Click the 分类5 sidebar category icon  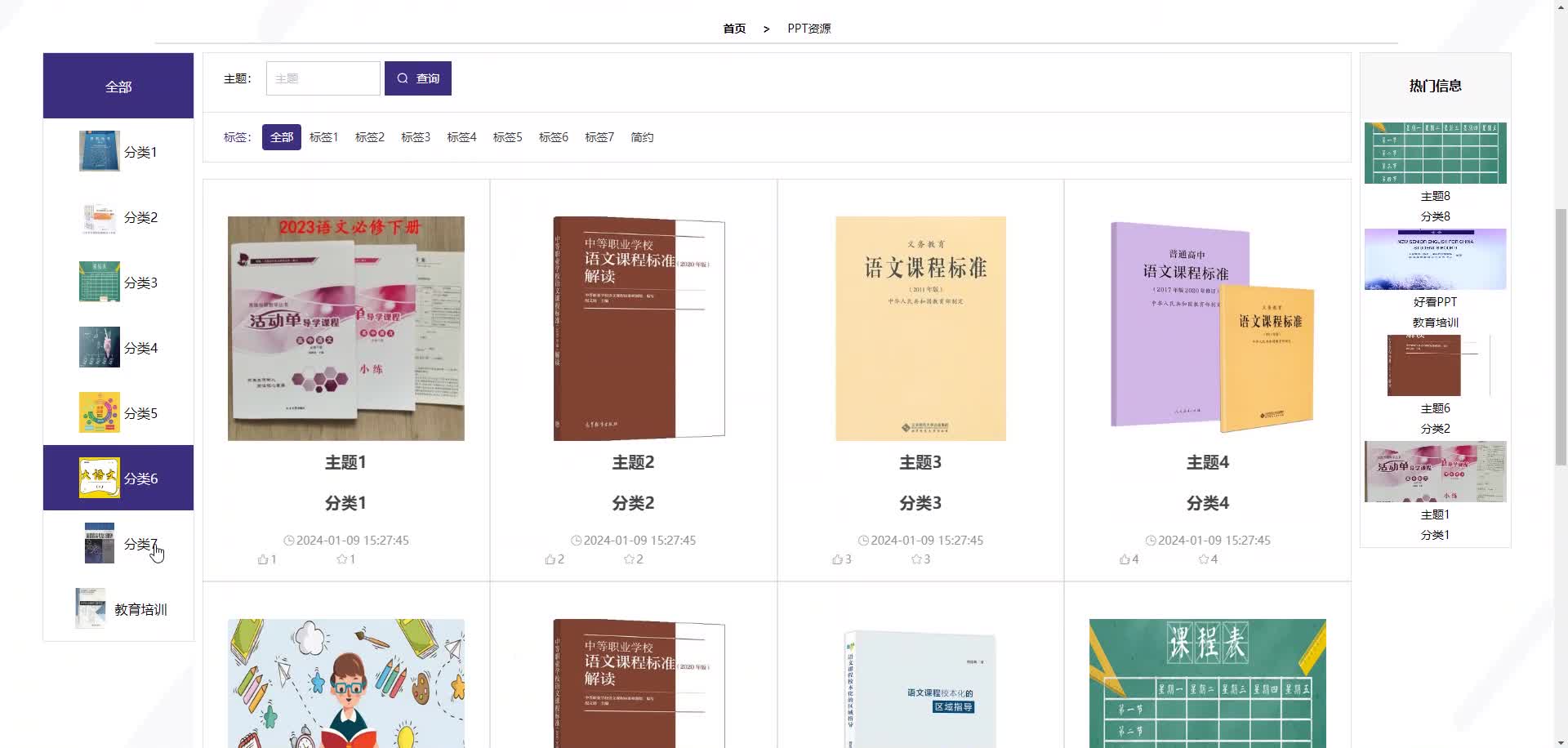coord(100,412)
